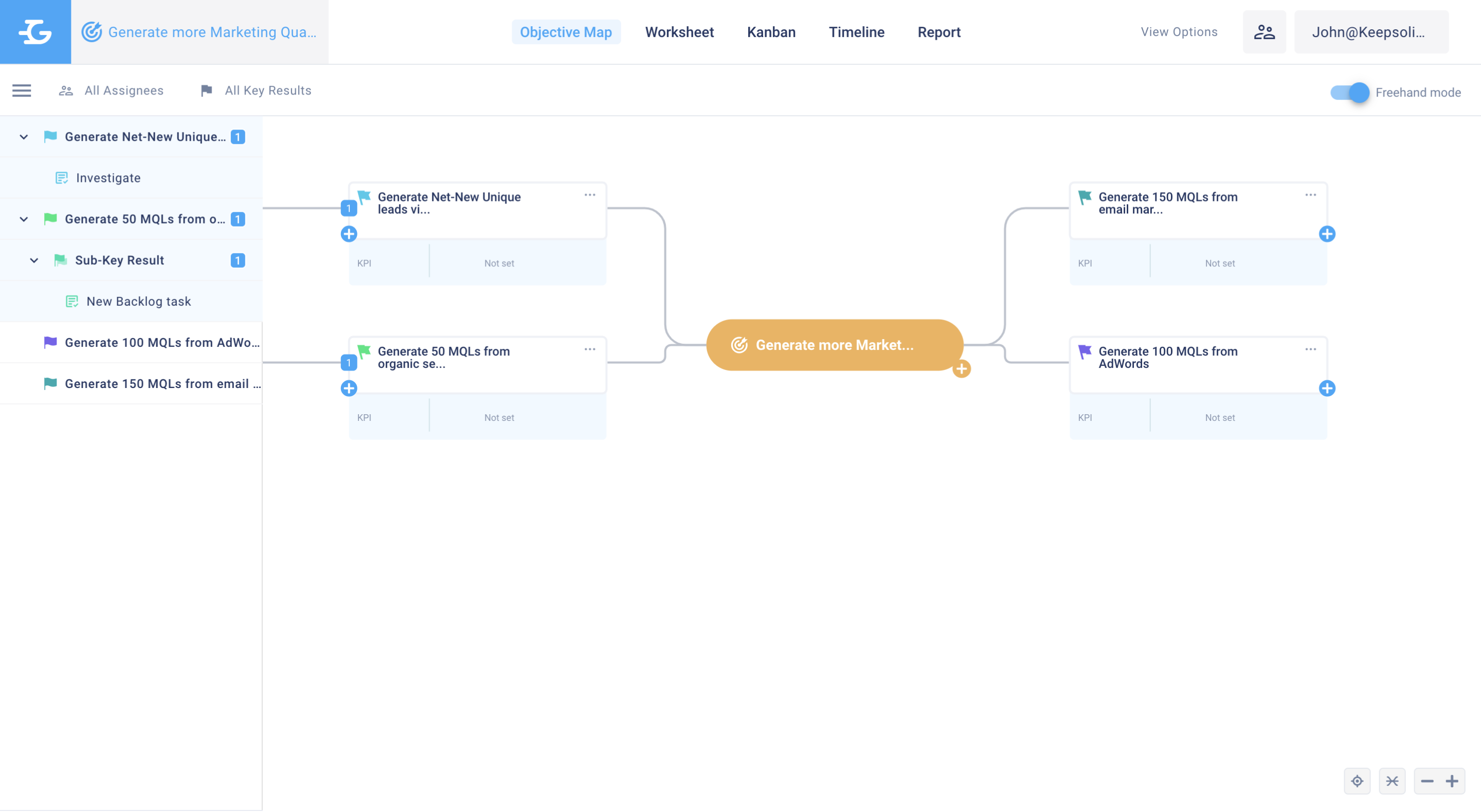Click the objective target icon in header

point(92,32)
